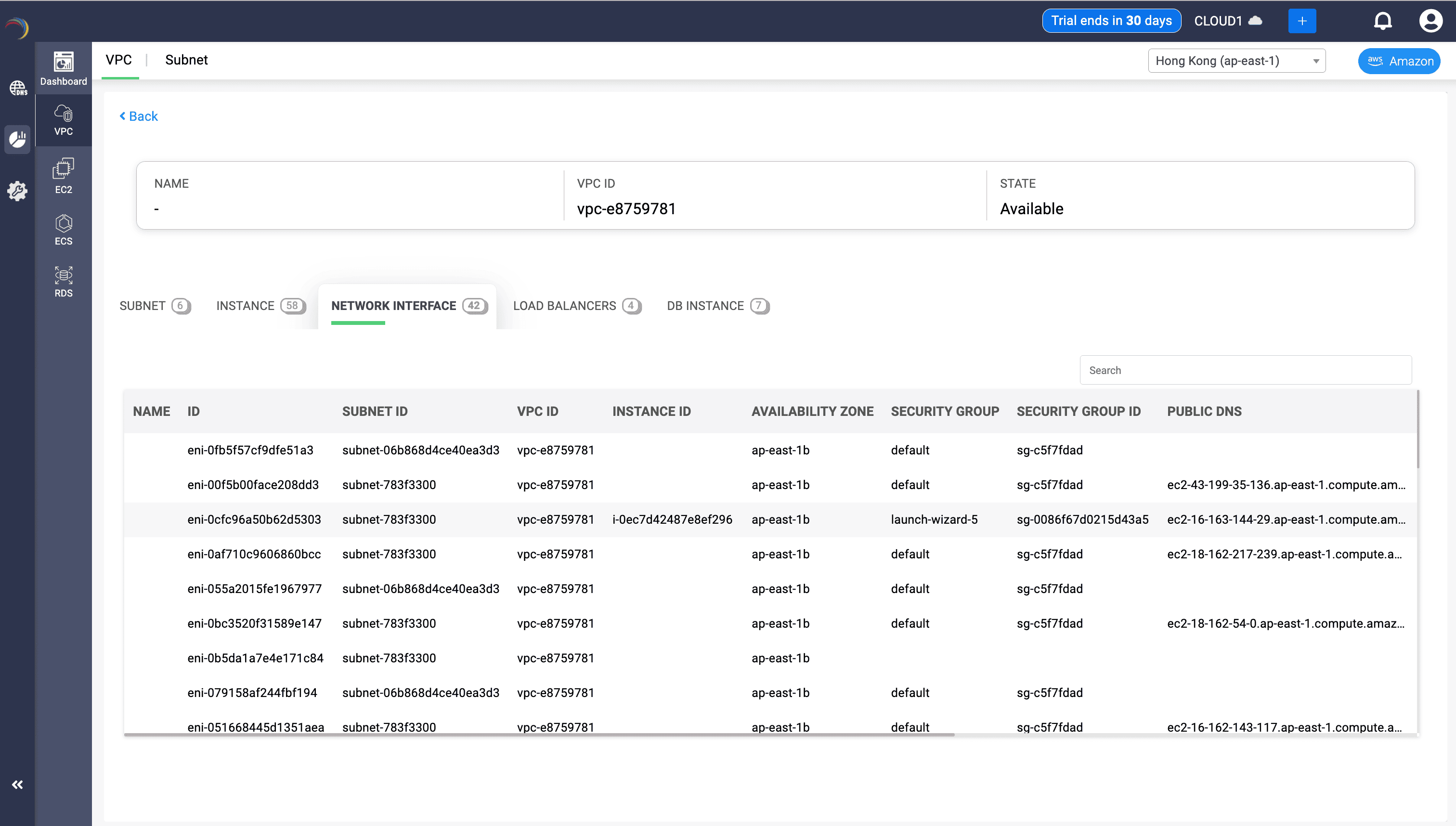Open the CLOUD1 account selector

pos(1228,21)
